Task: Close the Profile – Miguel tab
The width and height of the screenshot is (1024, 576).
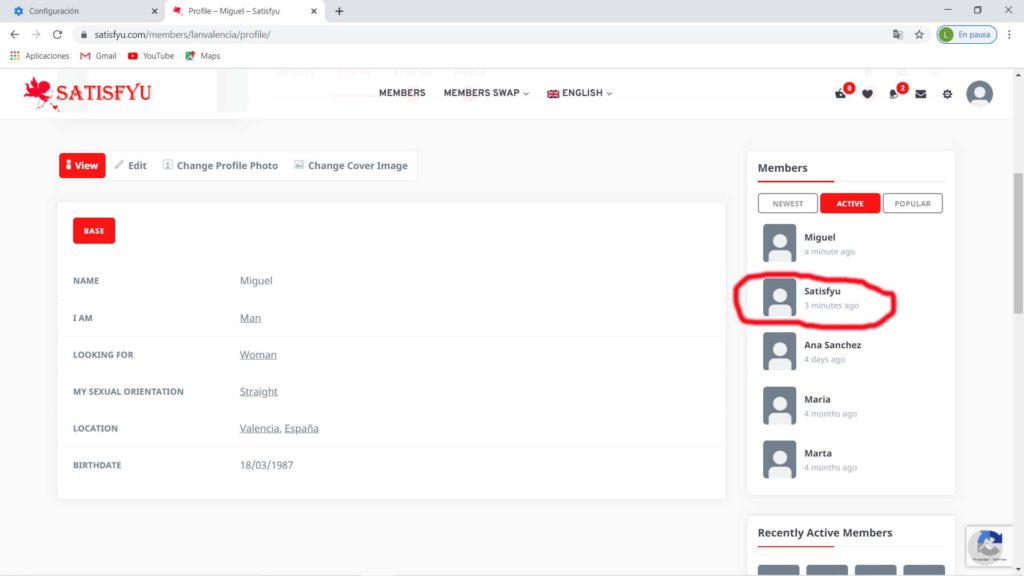Action: tap(313, 11)
